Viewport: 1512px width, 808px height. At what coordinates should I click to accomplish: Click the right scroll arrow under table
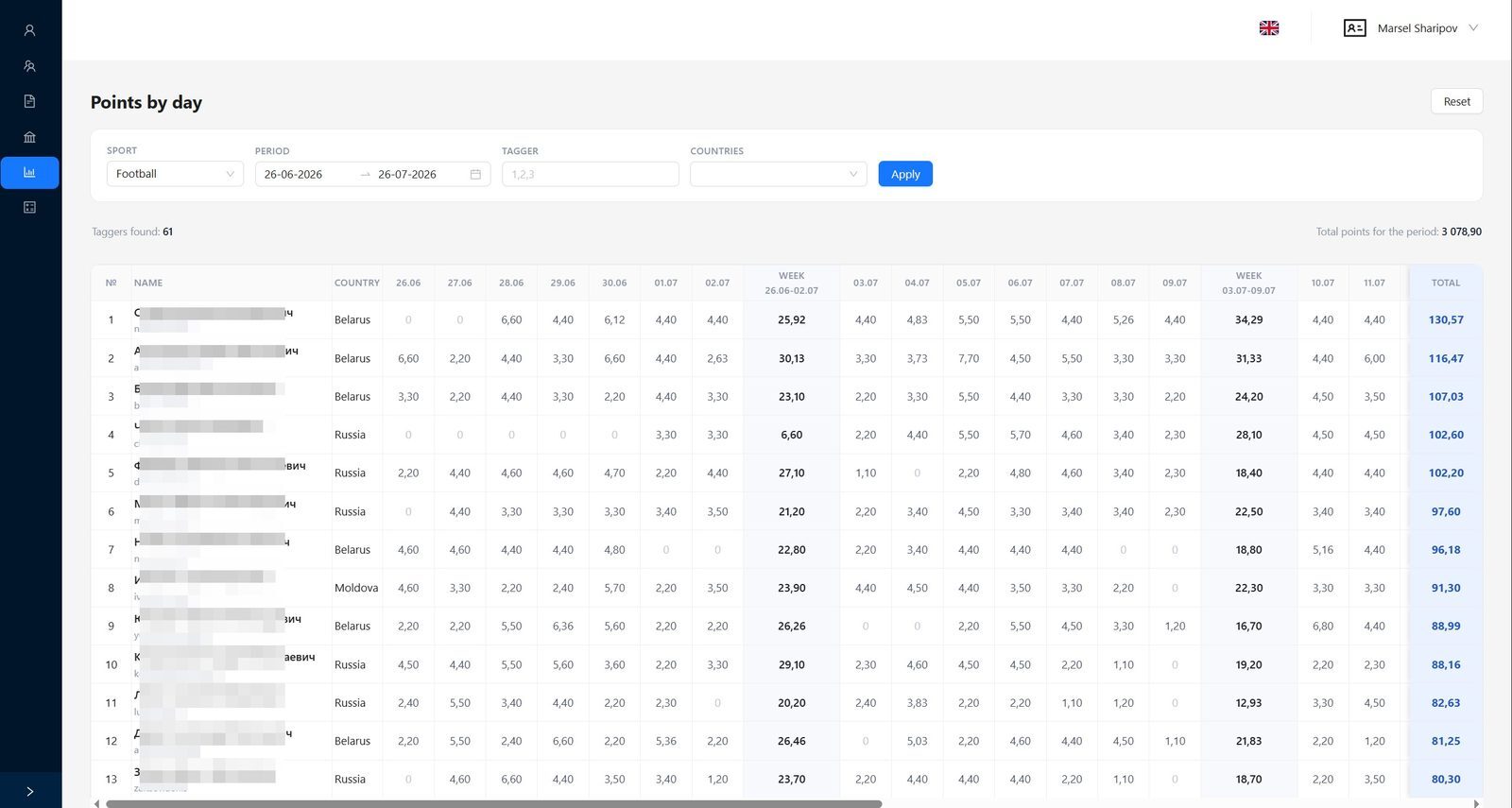[x=1476, y=804]
